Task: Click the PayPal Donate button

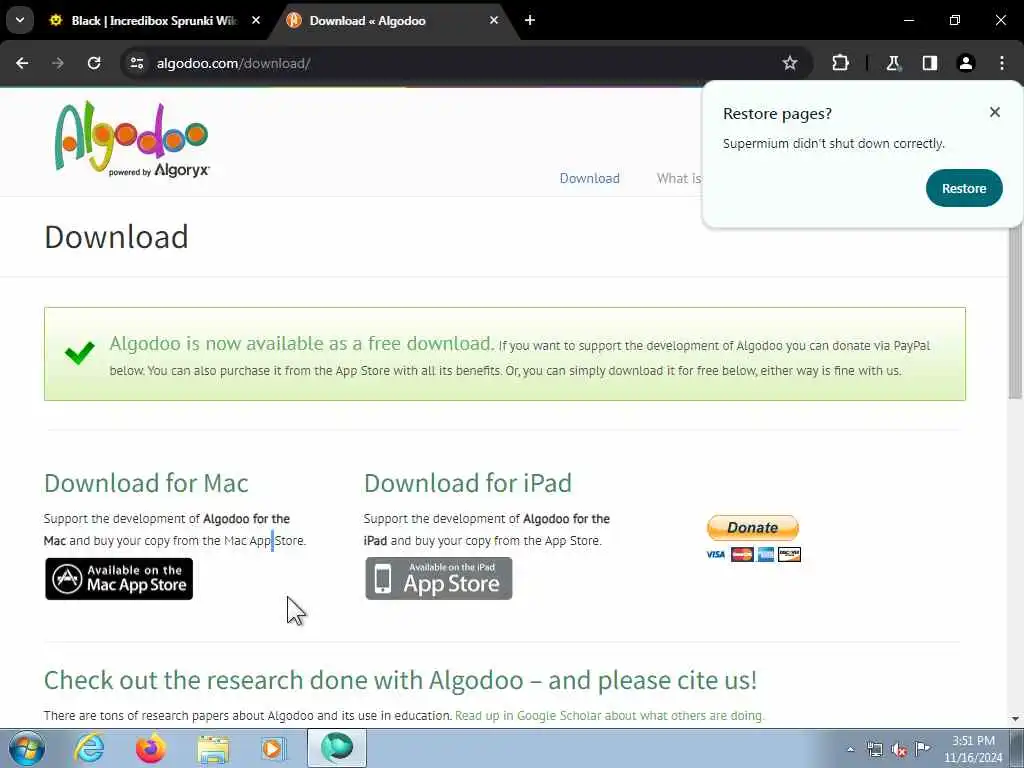Action: click(x=753, y=528)
